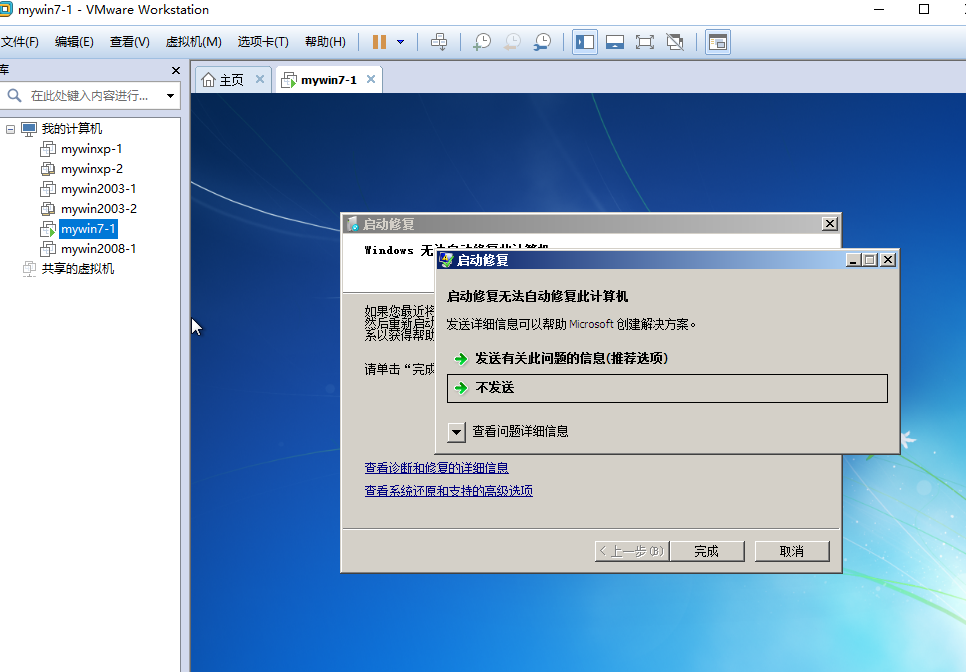Select mywin2003-1 virtual machine
The image size is (966, 672).
pyautogui.click(x=99, y=189)
